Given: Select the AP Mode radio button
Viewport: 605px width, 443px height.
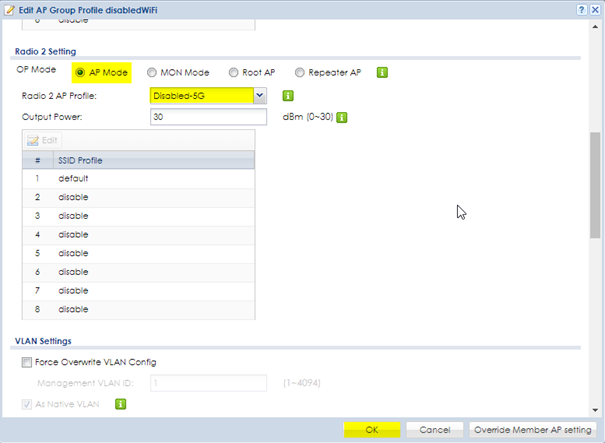Looking at the screenshot, I should tap(80, 72).
